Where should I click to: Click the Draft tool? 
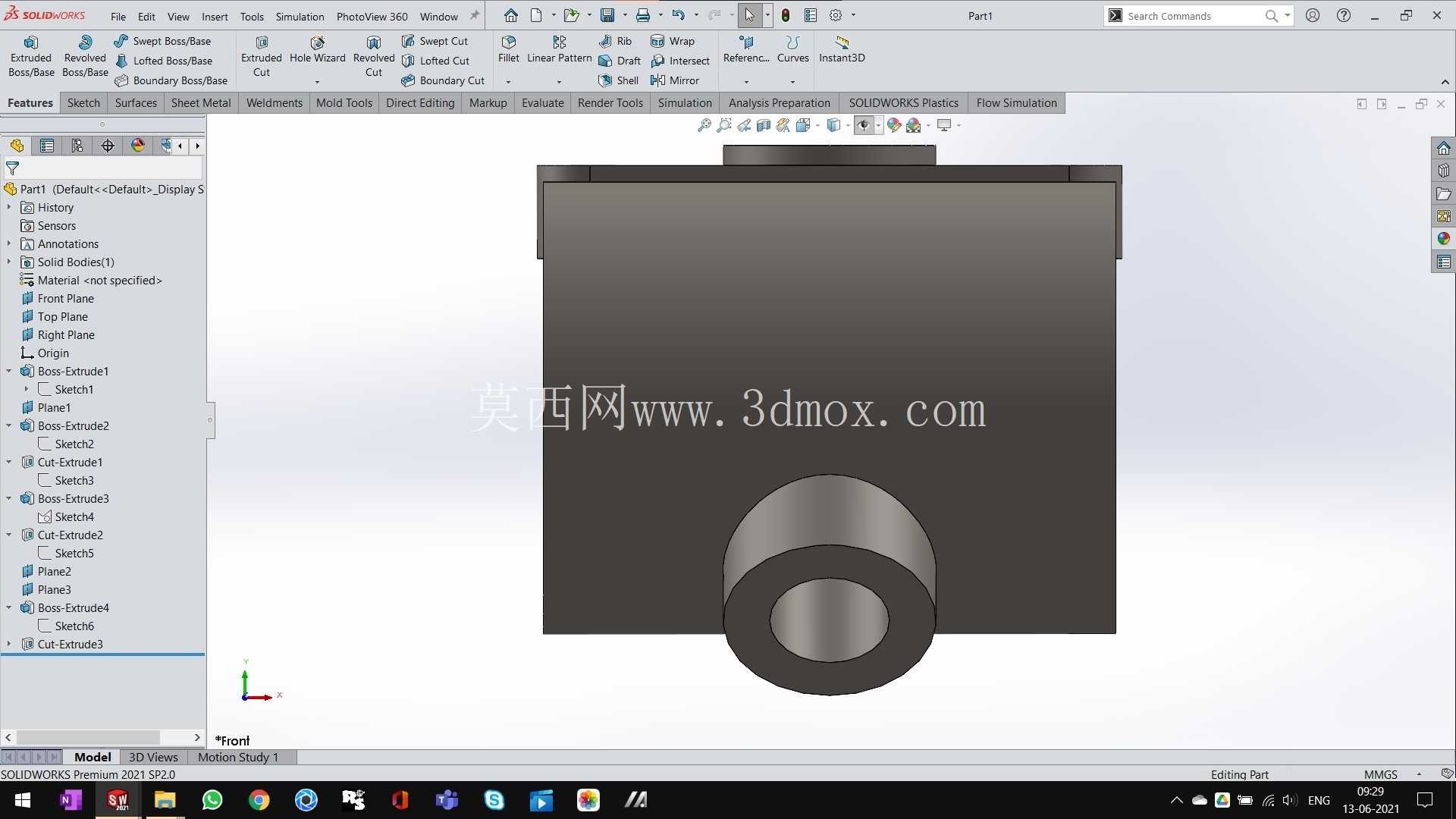click(620, 61)
